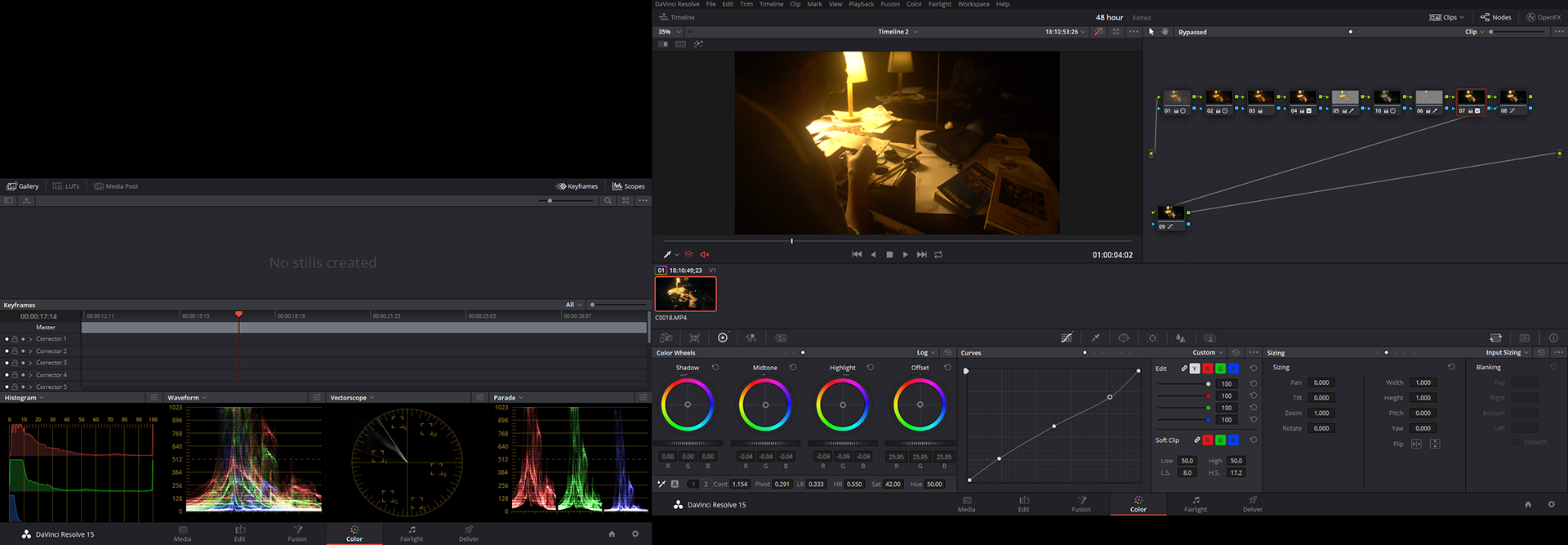The width and height of the screenshot is (1568, 545).
Task: Reset the Midtone color wheel
Action: tap(793, 368)
